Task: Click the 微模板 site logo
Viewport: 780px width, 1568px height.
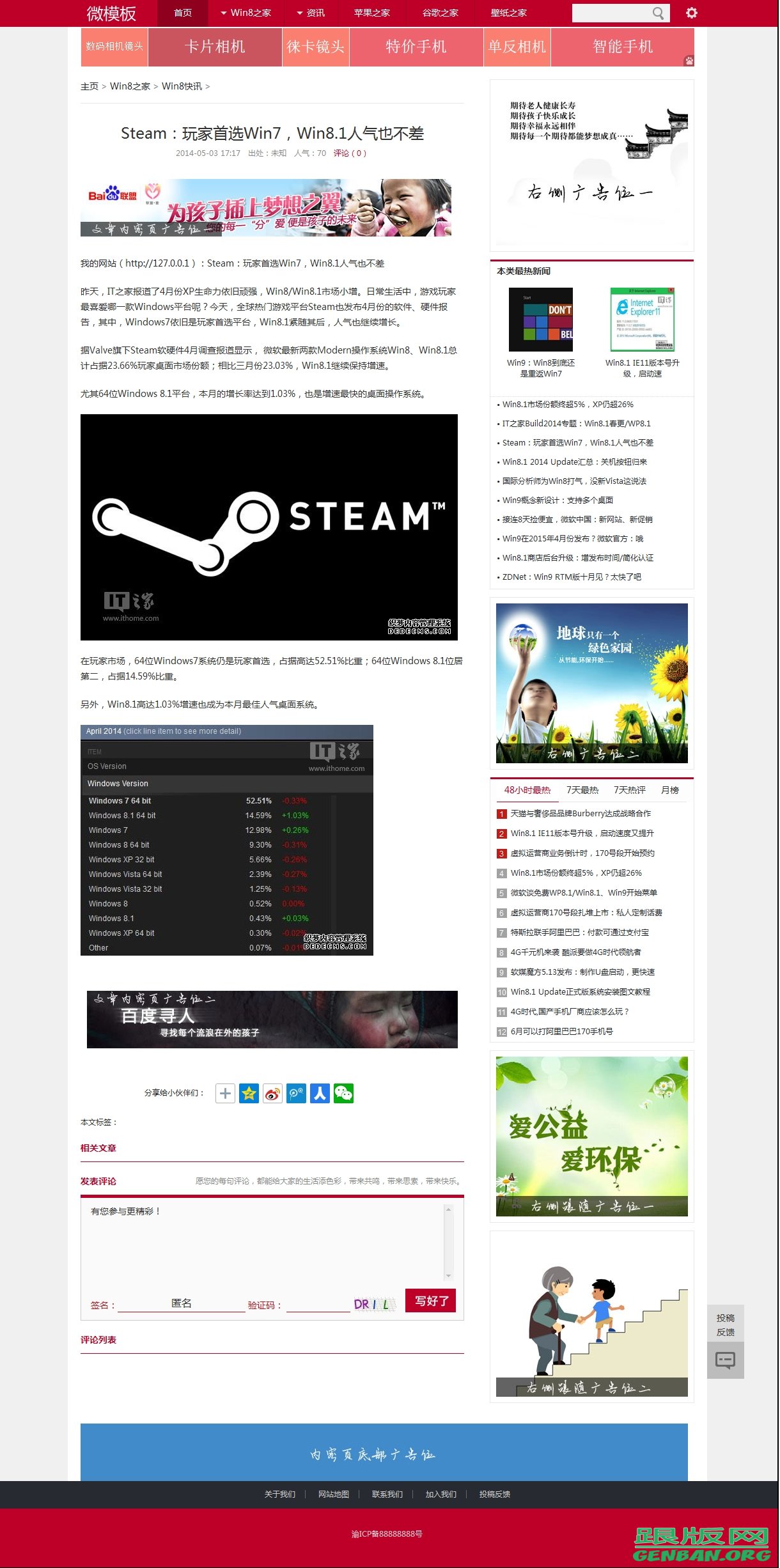Action: 111,13
